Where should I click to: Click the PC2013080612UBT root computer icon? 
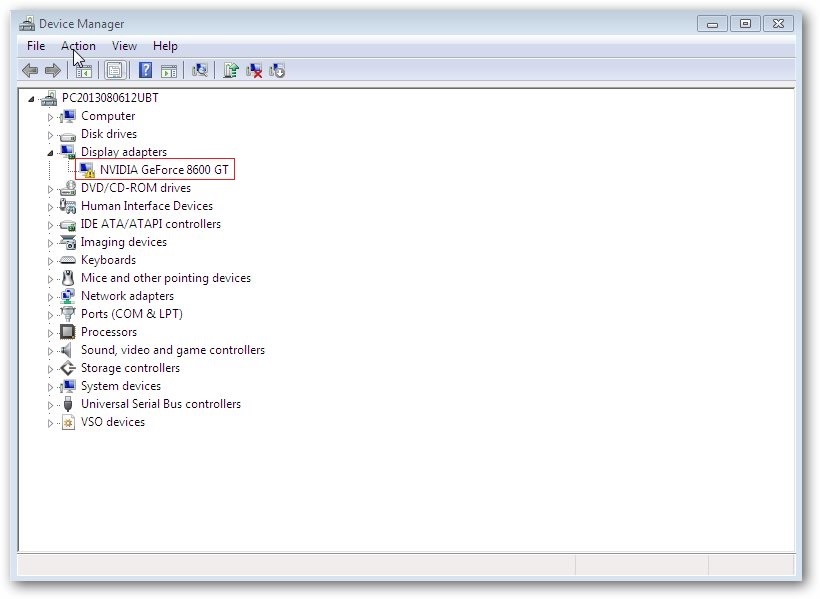pyautogui.click(x=49, y=98)
